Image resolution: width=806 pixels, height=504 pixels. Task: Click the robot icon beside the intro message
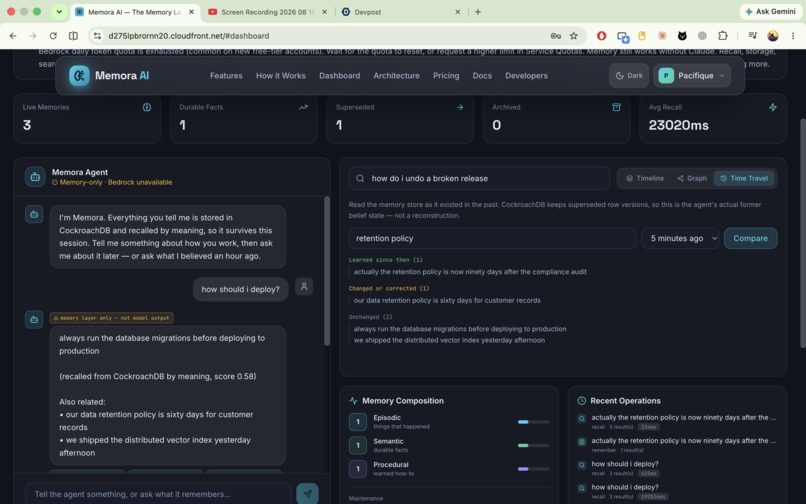(x=34, y=214)
